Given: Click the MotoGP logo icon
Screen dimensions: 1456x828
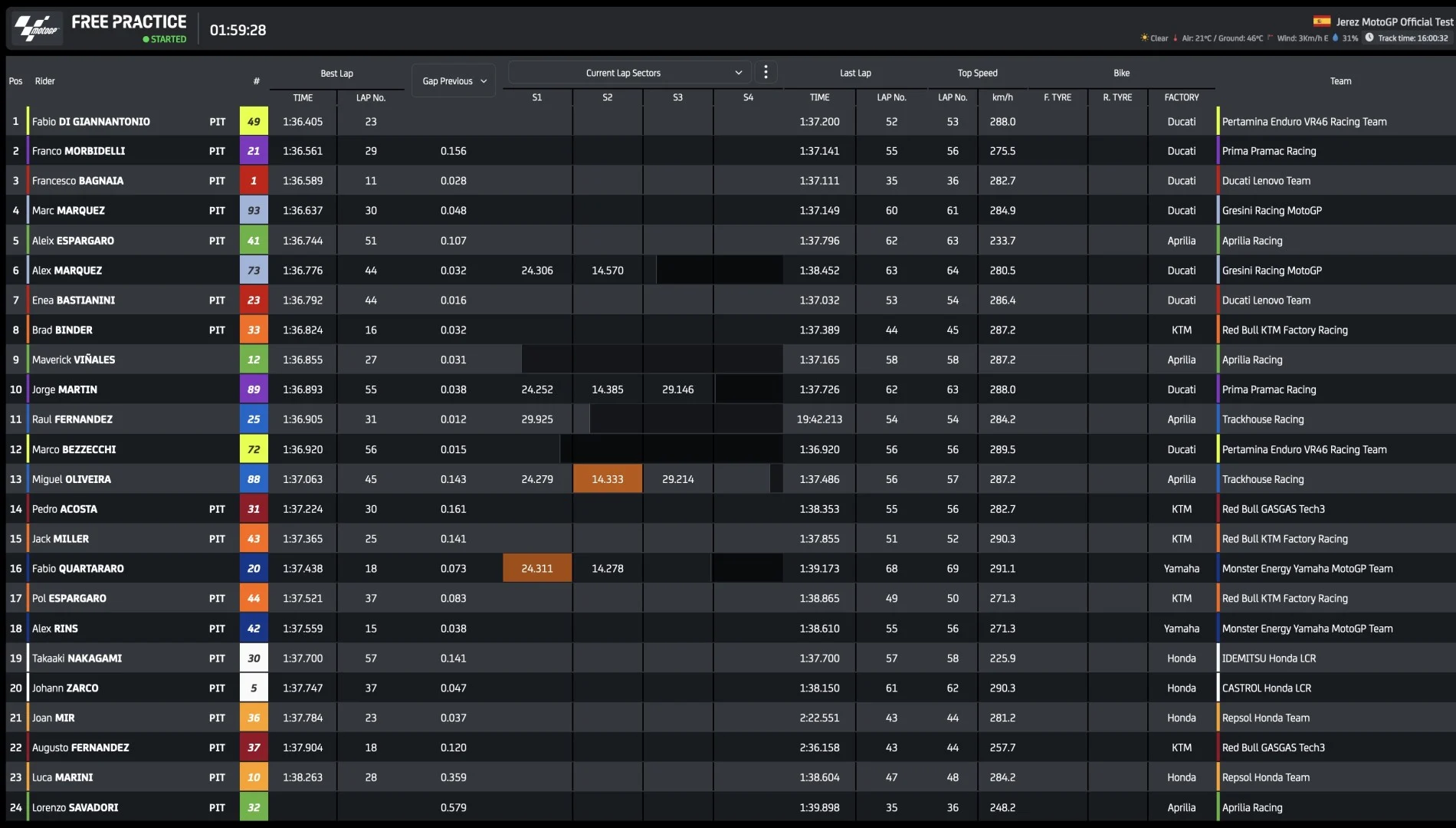Looking at the screenshot, I should tap(38, 29).
